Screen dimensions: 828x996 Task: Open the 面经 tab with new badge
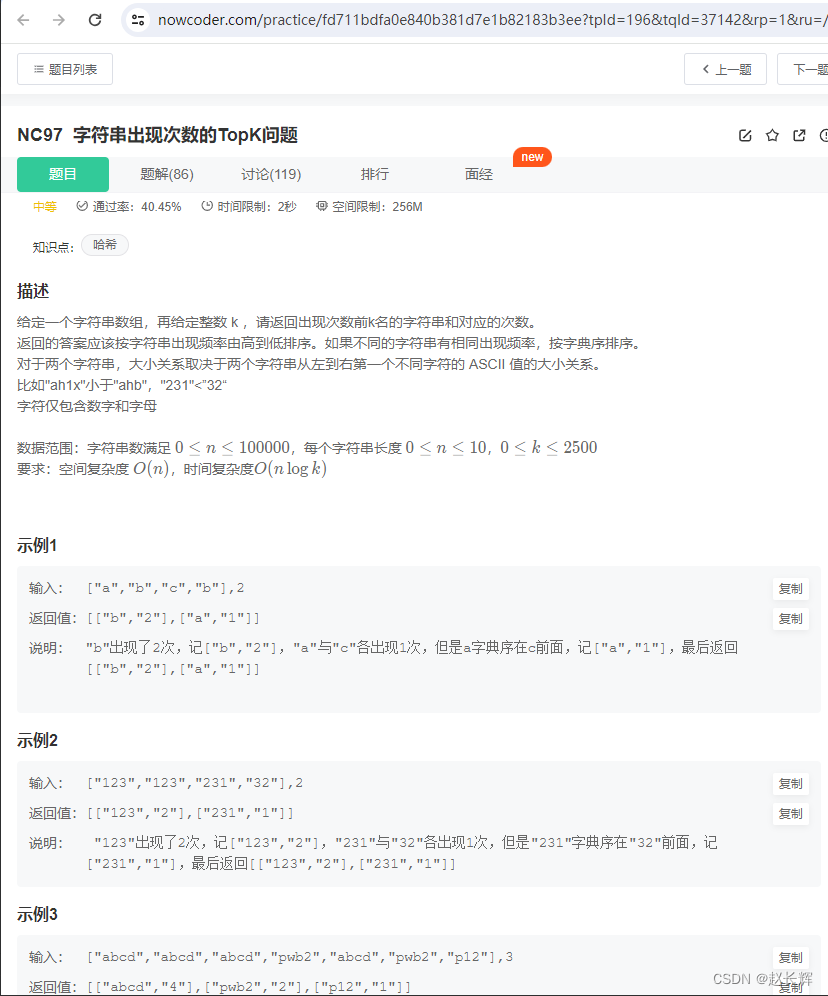478,174
